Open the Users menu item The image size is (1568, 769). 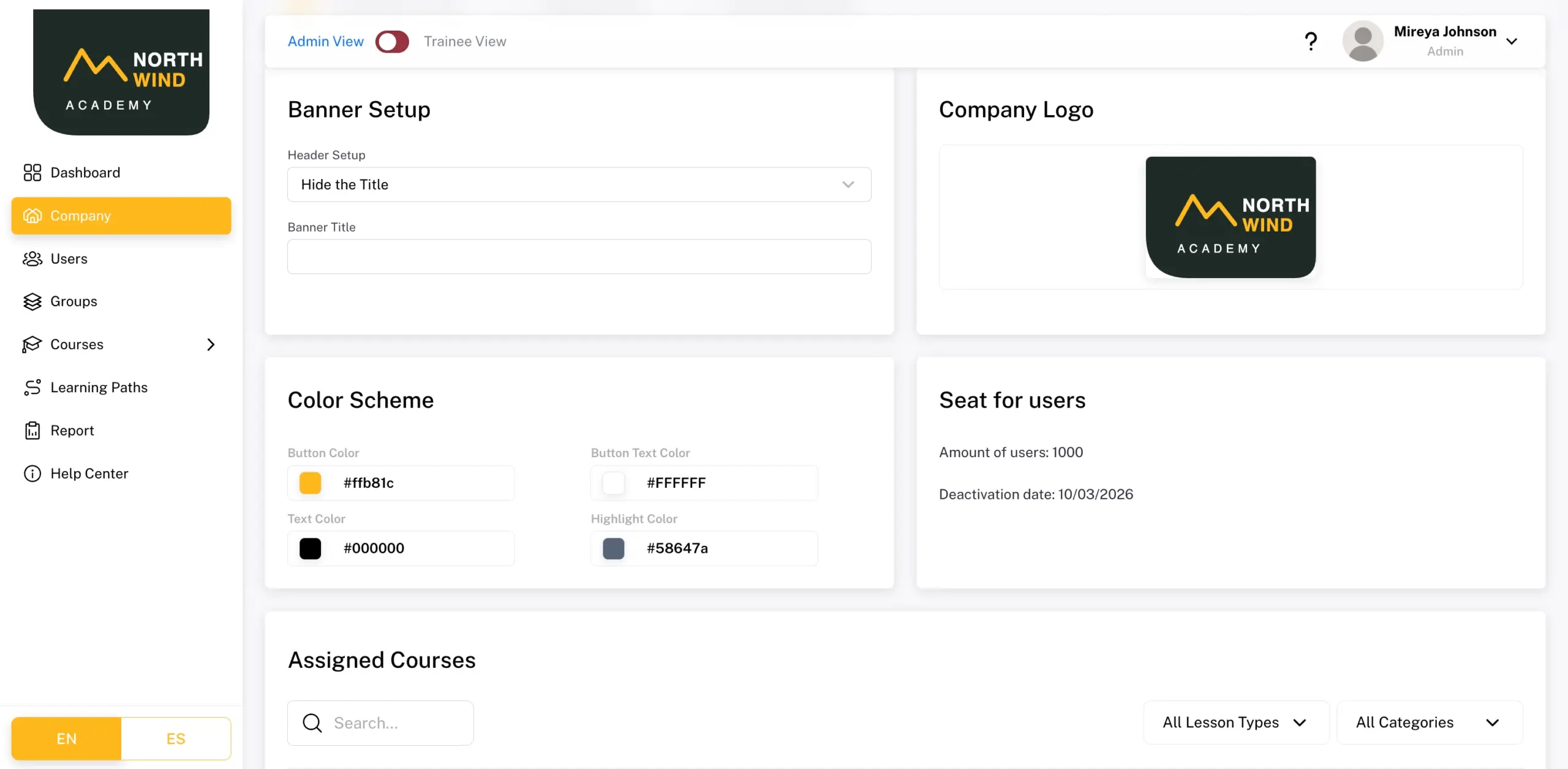coord(121,259)
